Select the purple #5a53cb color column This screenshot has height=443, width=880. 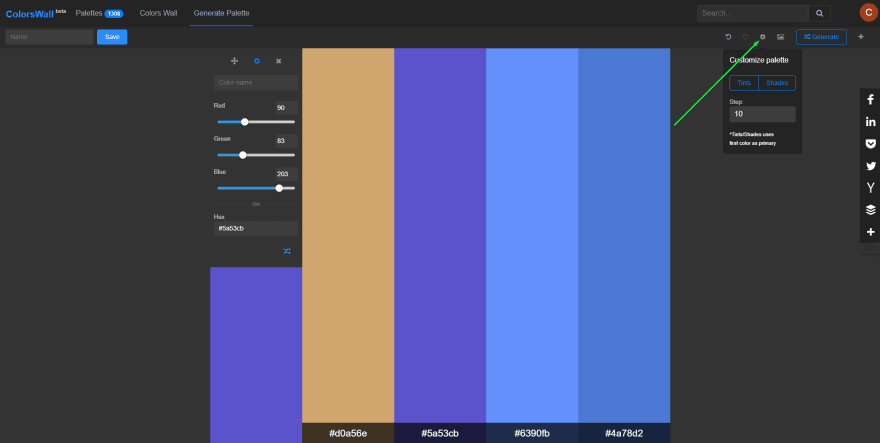pos(440,235)
